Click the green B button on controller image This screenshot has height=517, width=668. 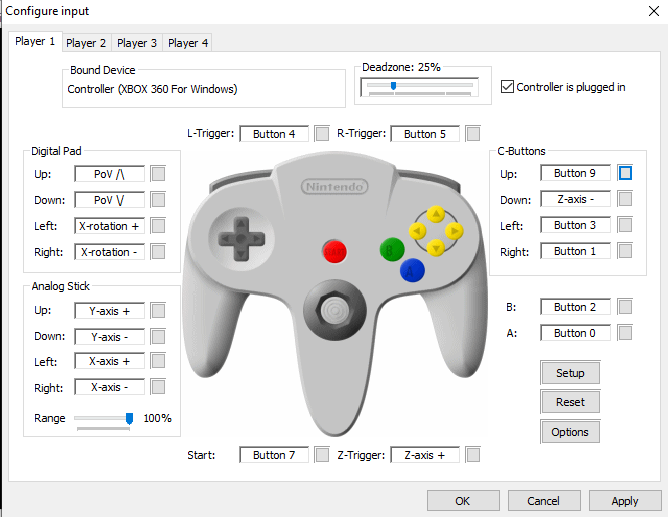click(x=392, y=250)
